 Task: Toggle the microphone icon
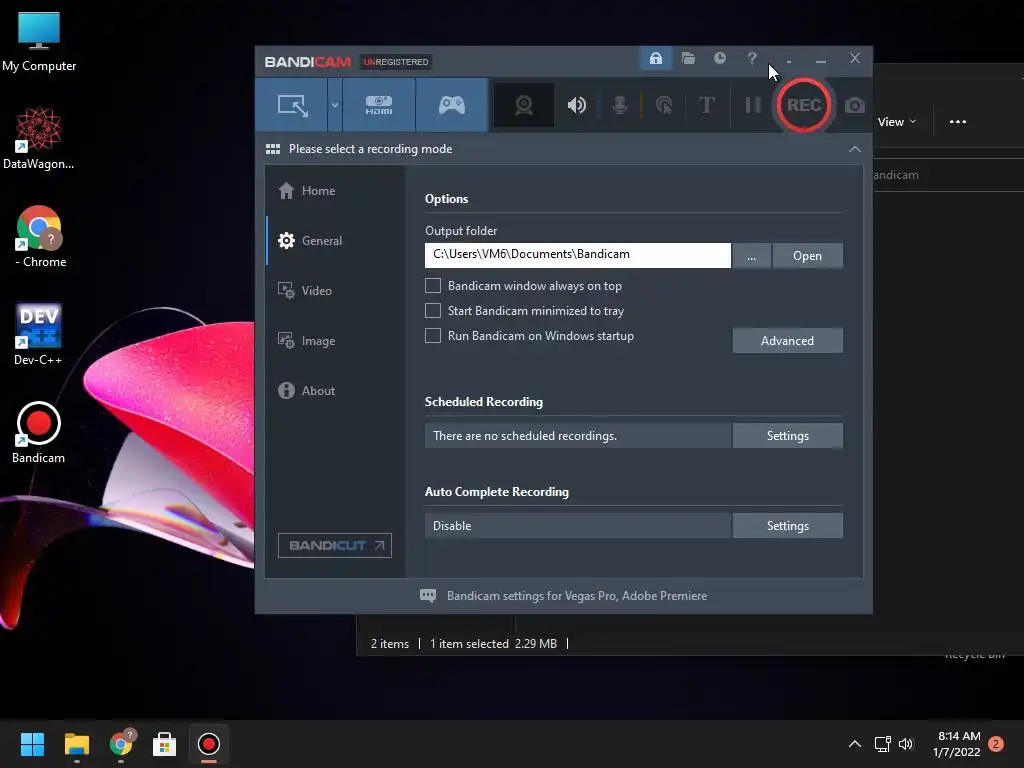pos(620,105)
